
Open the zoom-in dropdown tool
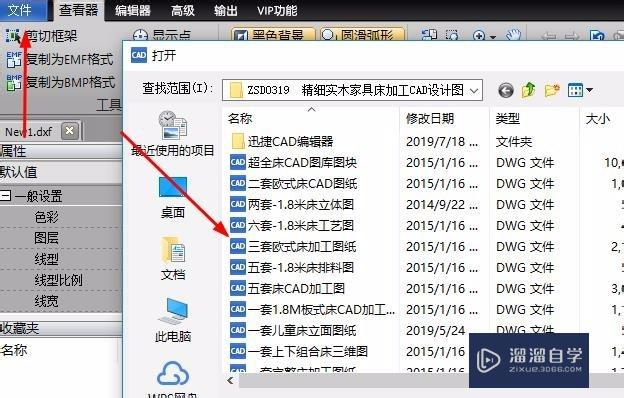click(484, 36)
